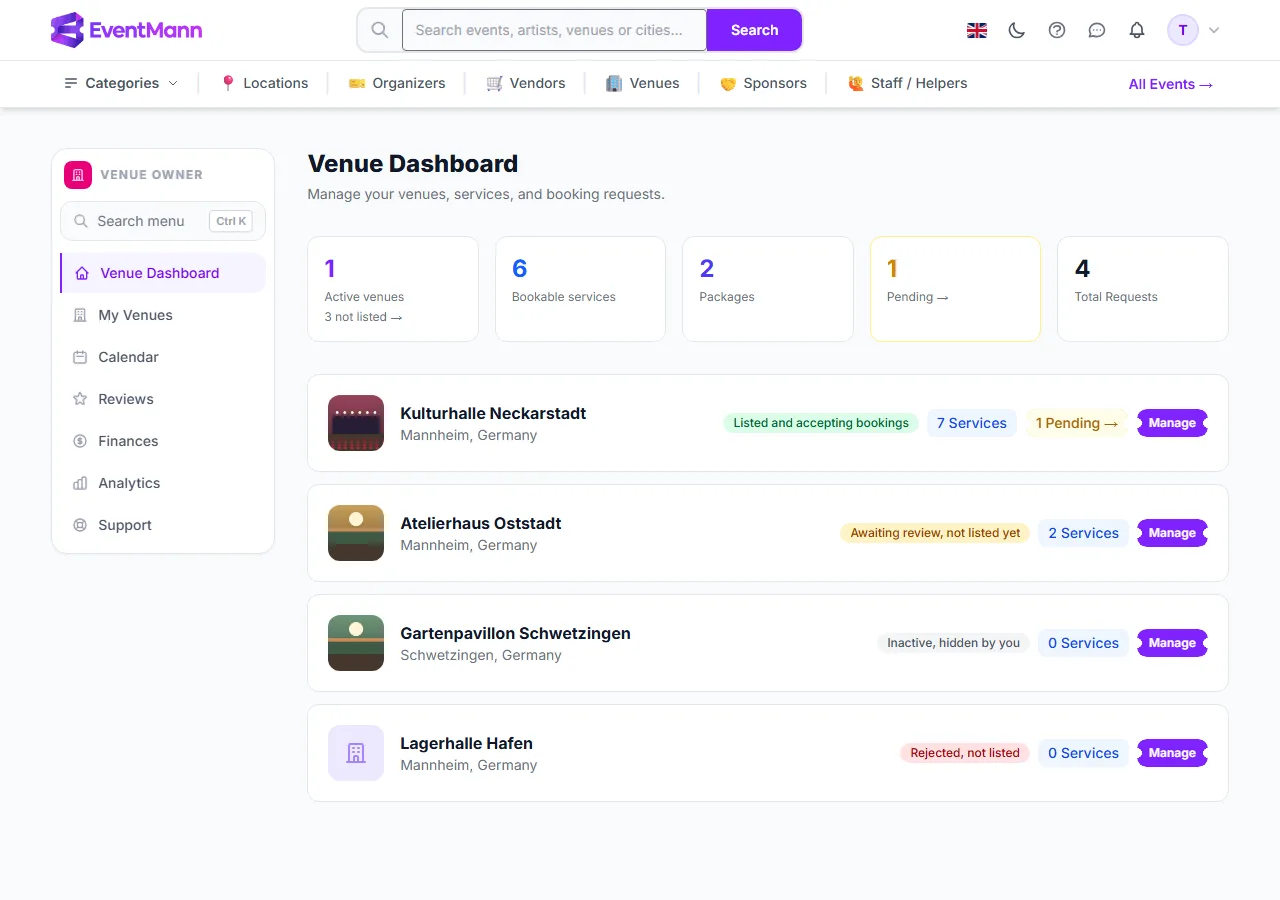Viewport: 1280px width, 900px height.
Task: Click the pink Venue Owner badge icon
Action: pyautogui.click(x=78, y=174)
